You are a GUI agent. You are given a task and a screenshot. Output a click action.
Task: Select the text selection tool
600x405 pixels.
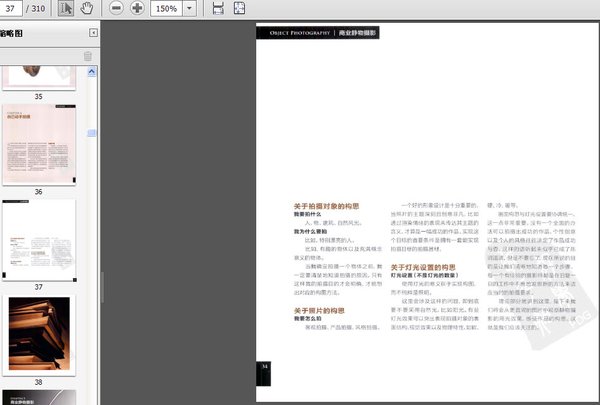coord(66,8)
